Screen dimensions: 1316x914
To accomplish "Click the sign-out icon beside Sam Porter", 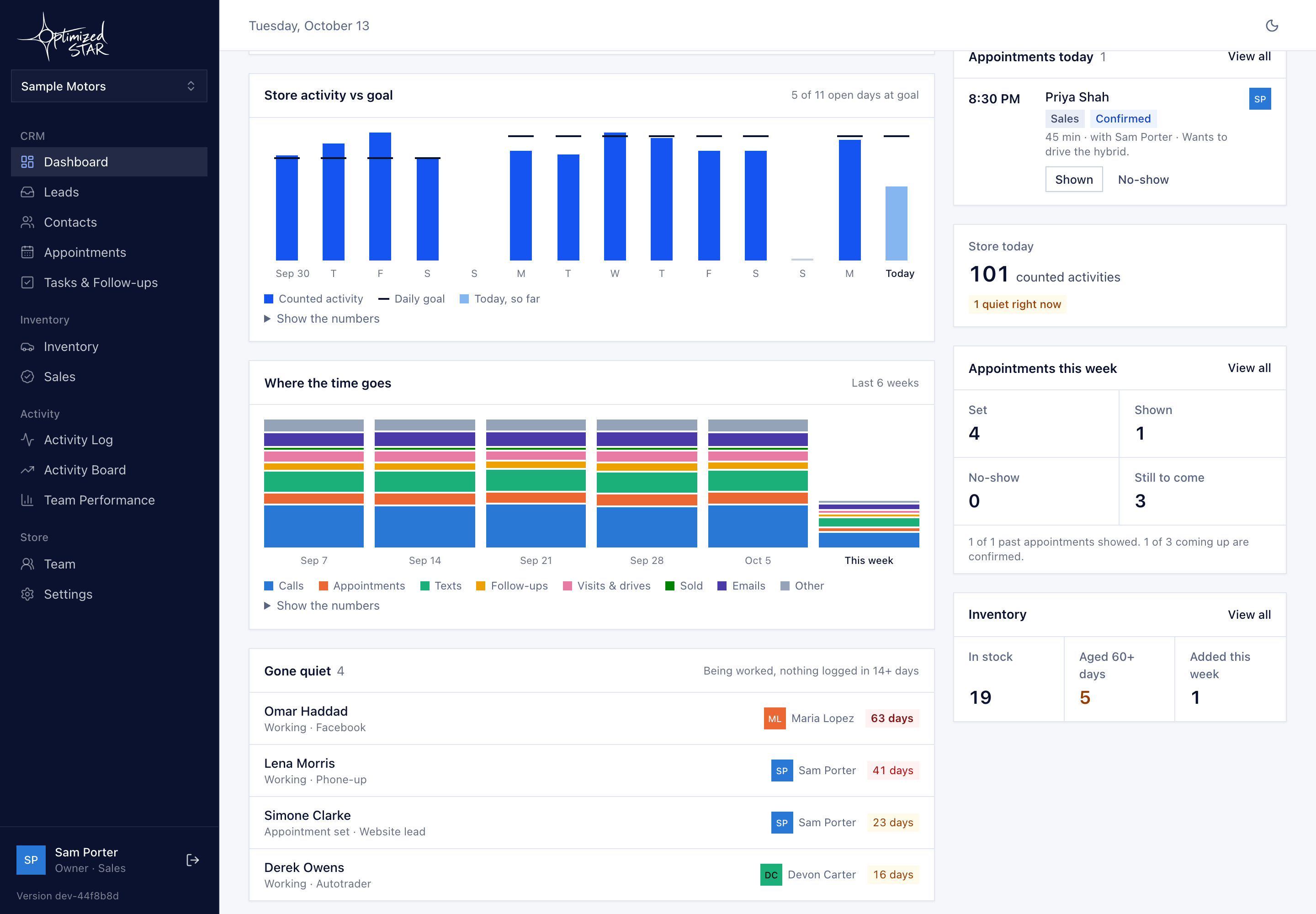I will pyautogui.click(x=192, y=860).
